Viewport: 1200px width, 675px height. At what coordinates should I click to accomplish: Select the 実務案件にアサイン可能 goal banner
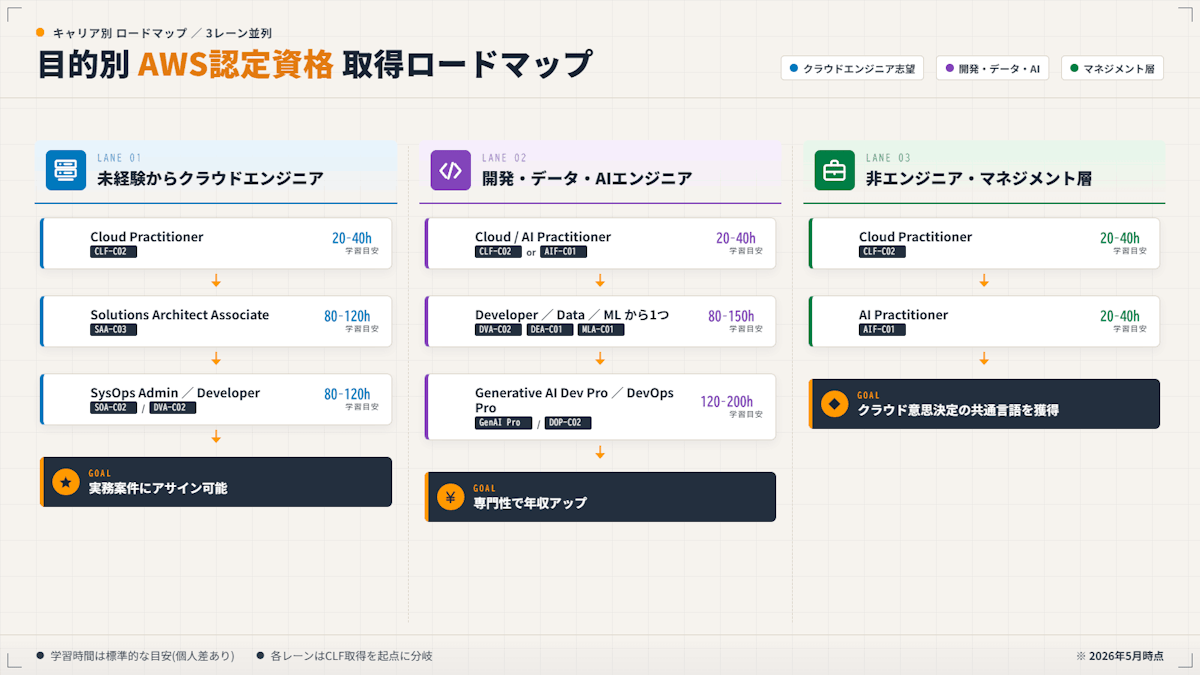click(x=216, y=482)
